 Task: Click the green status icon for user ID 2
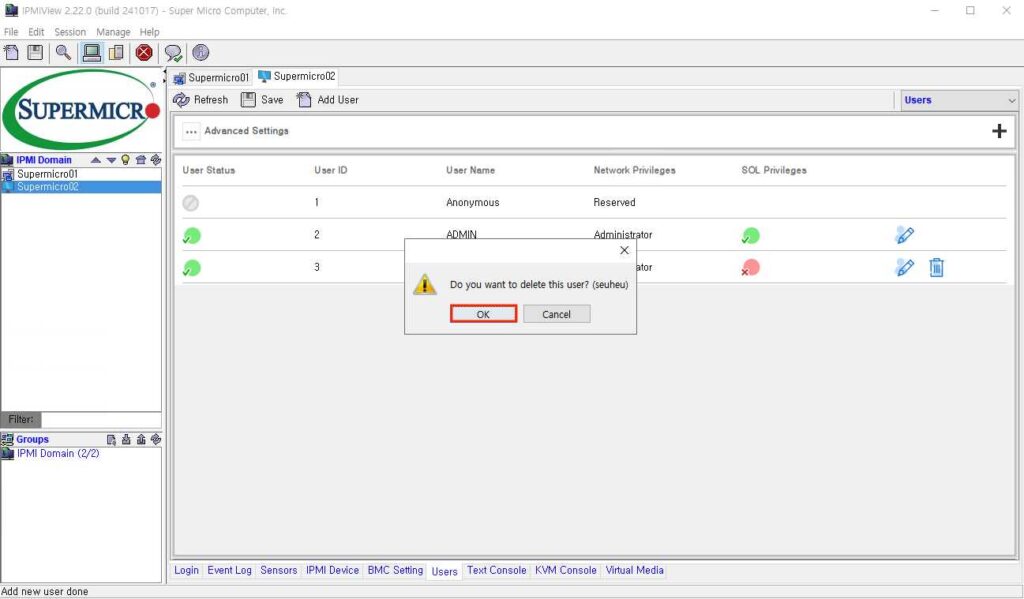[x=191, y=236]
